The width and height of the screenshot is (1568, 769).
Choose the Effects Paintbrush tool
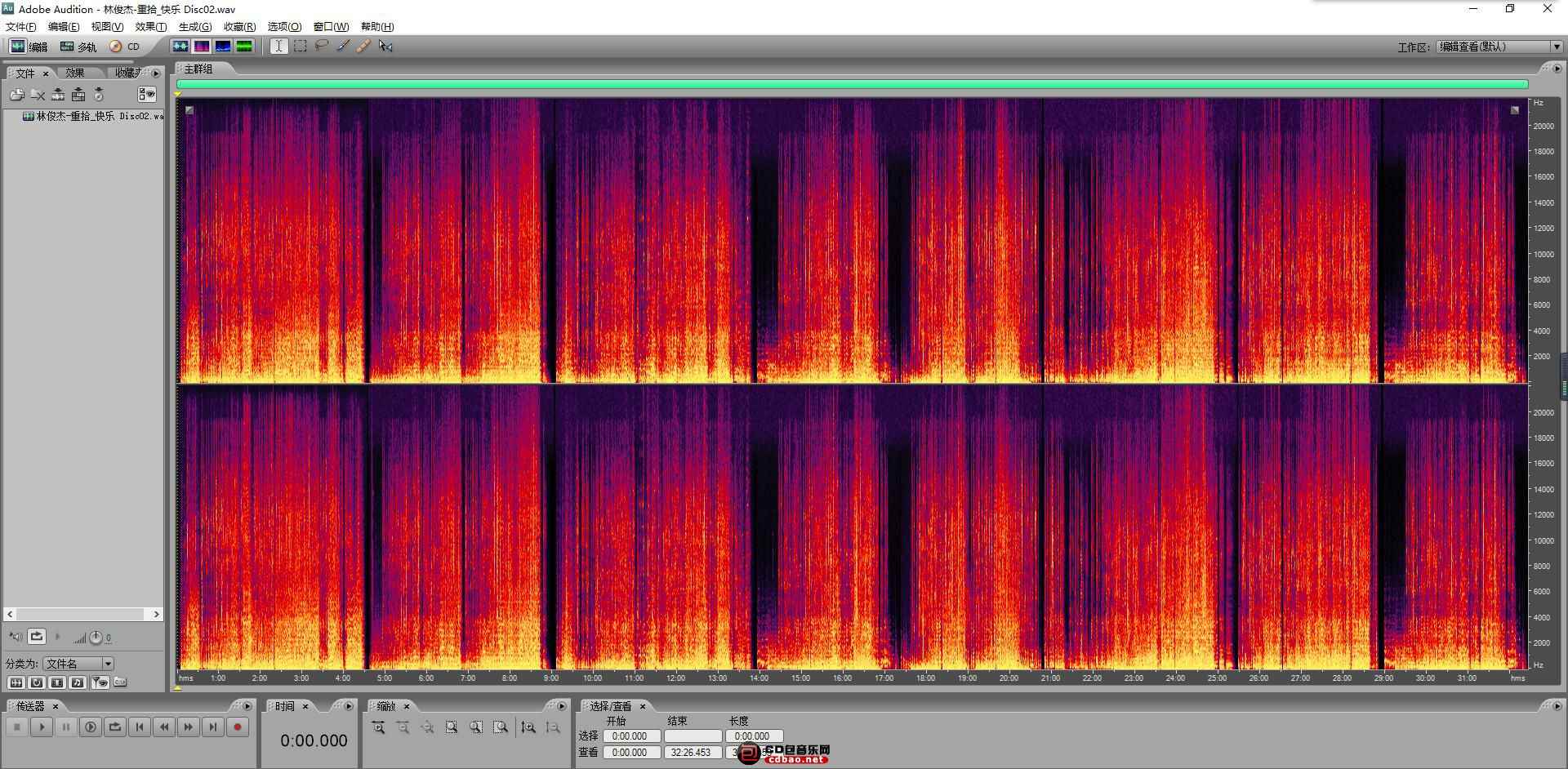(x=343, y=47)
